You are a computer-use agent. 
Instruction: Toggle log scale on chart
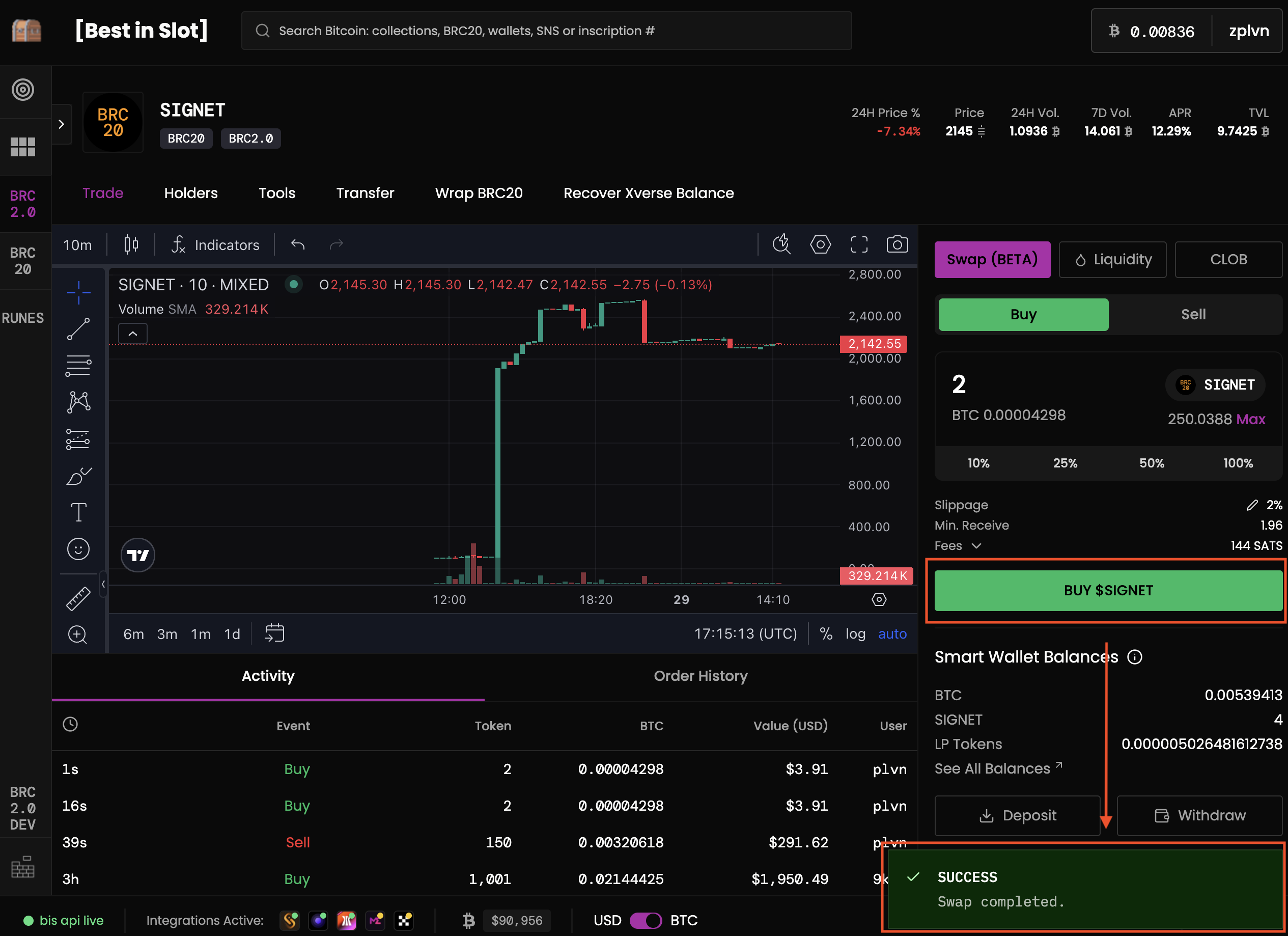pyautogui.click(x=855, y=634)
